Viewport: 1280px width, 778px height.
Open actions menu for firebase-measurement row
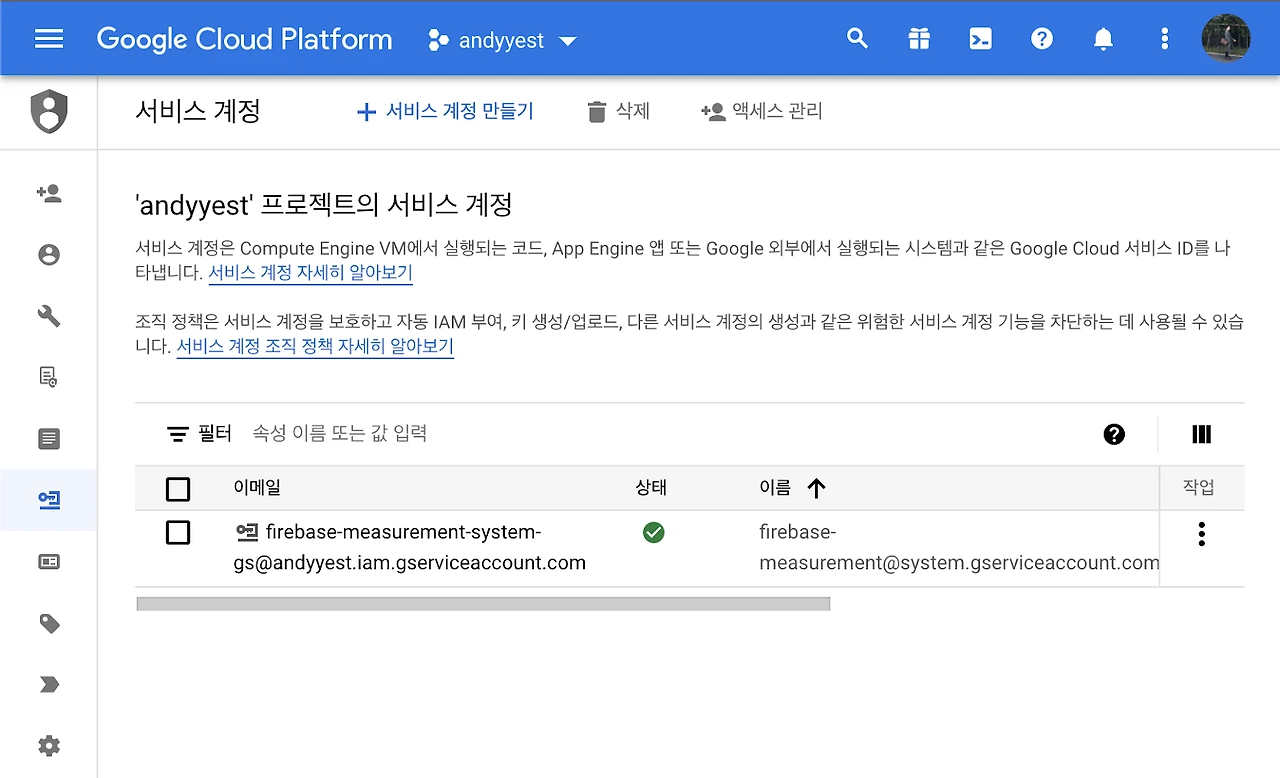[x=1202, y=534]
